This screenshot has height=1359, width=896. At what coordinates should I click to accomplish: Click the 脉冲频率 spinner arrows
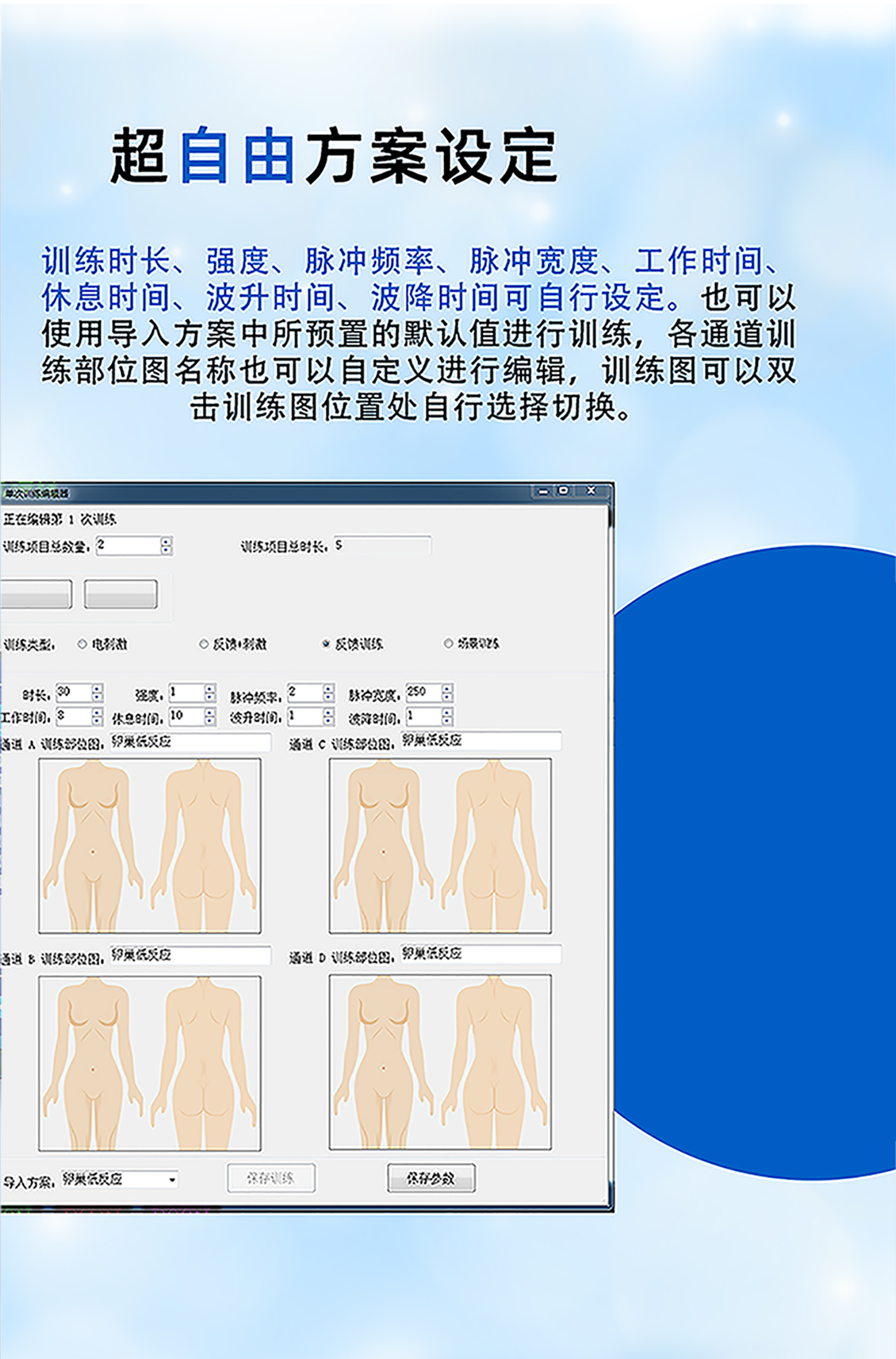click(328, 693)
